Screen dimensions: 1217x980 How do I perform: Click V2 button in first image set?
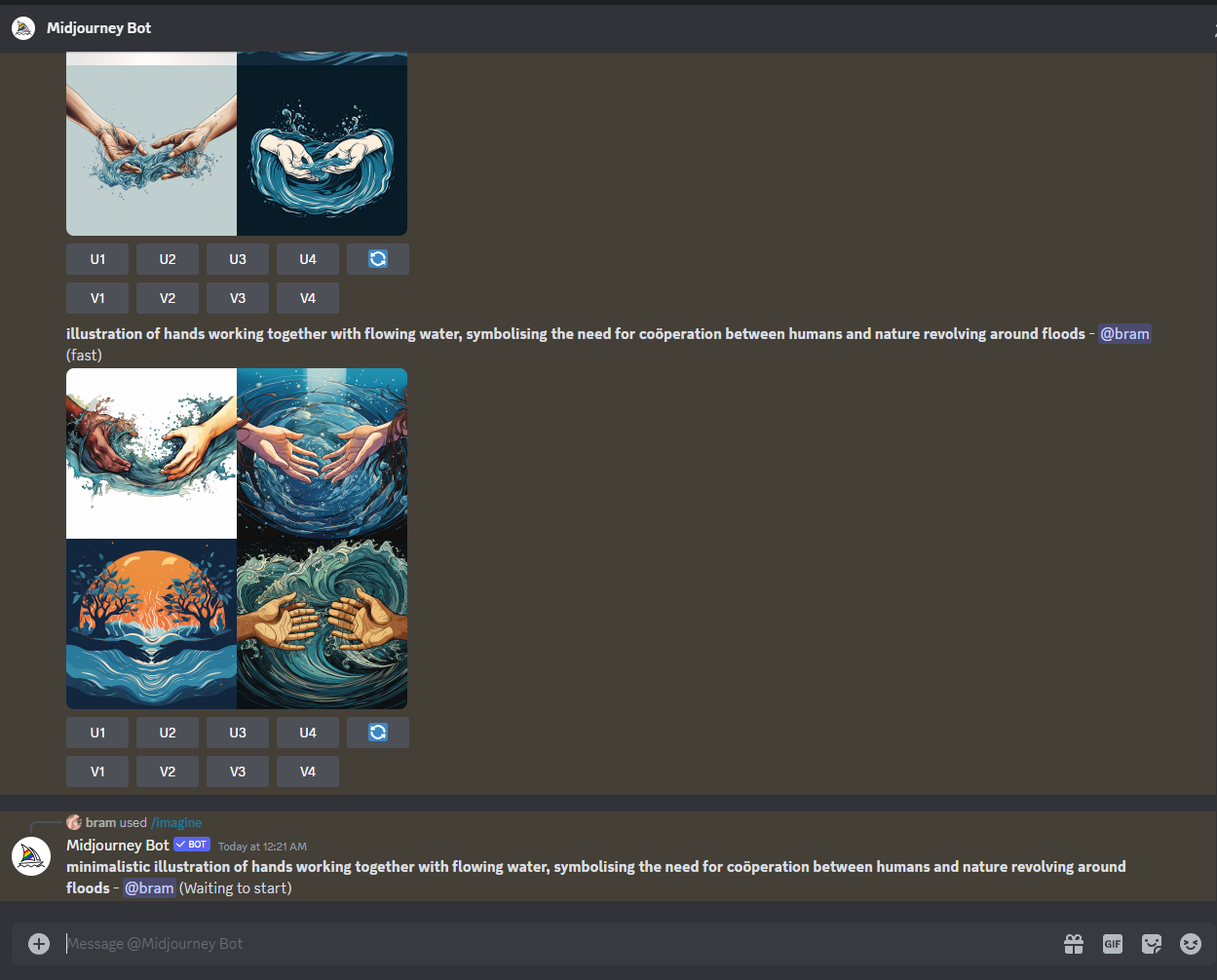[x=168, y=298]
